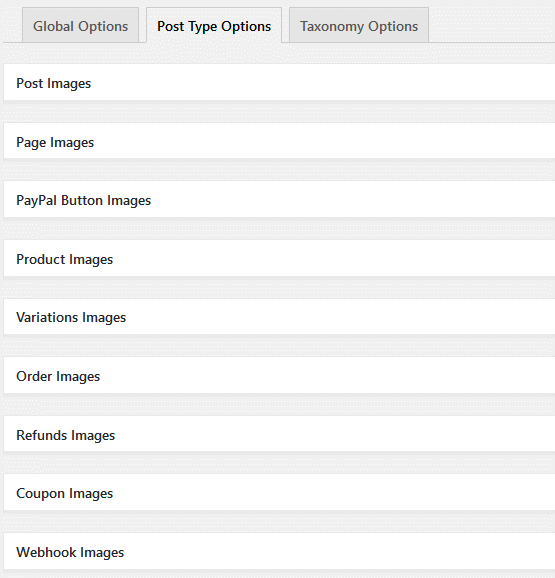
Task: Click the 'Product Images' heading label
Action: (x=64, y=260)
